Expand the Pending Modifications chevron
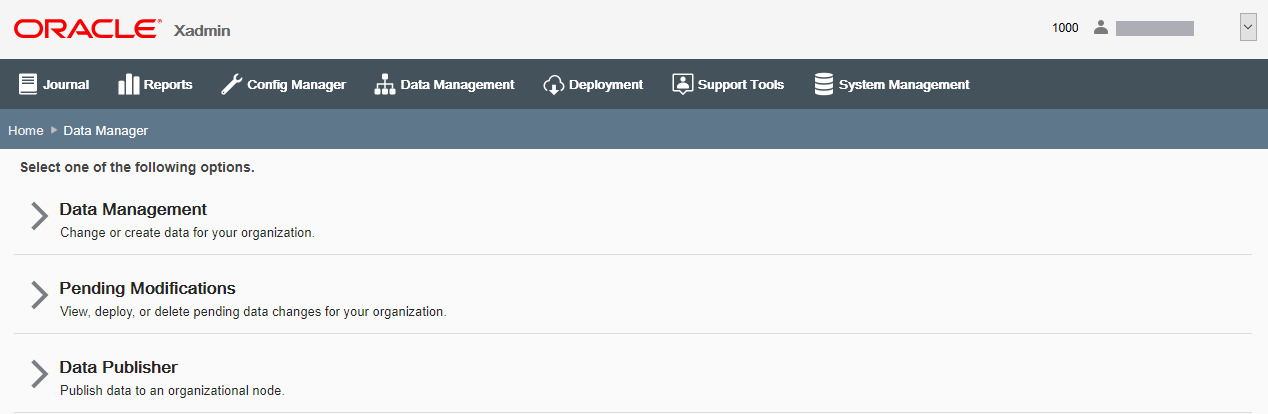Screen dimensions: 1268x414 (x=39, y=295)
